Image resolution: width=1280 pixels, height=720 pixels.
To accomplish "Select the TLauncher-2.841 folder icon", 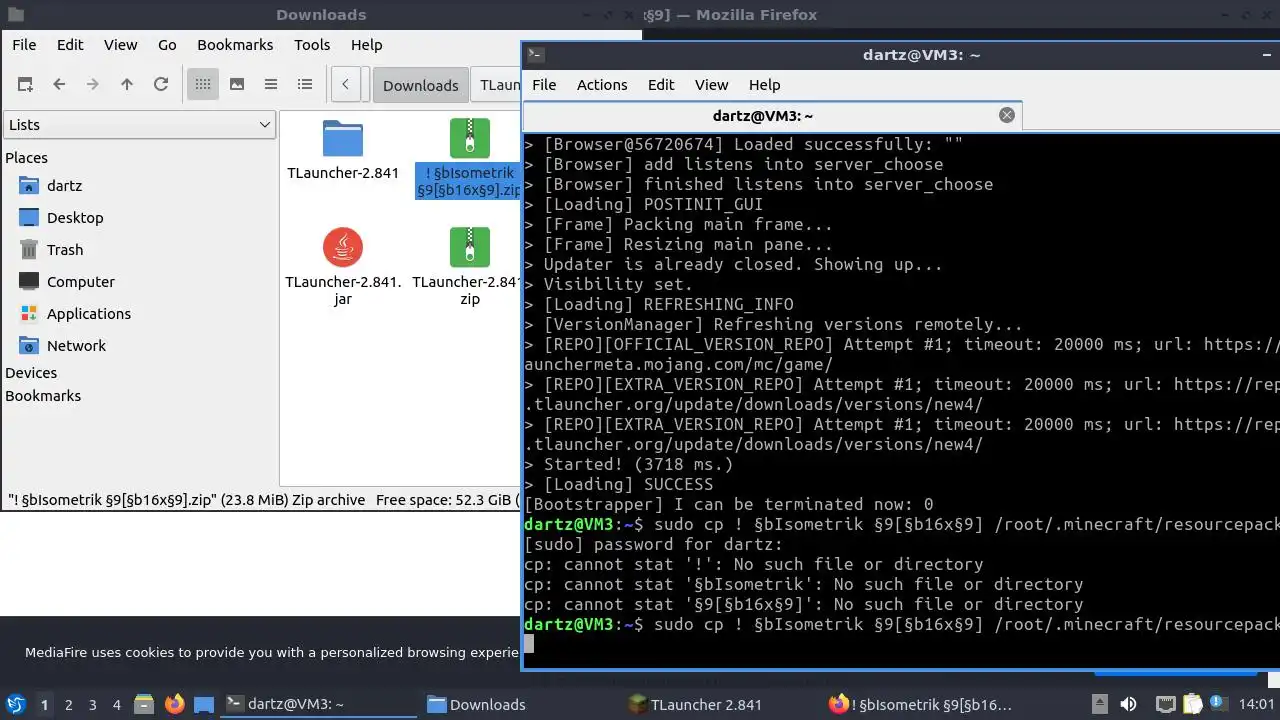I will pos(343,140).
